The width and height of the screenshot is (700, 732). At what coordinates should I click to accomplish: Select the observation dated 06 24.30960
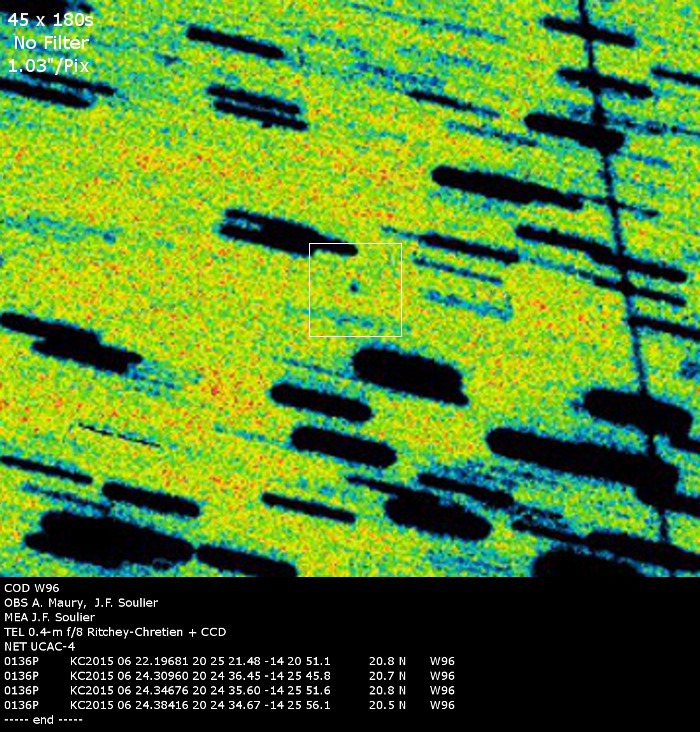click(x=127, y=676)
